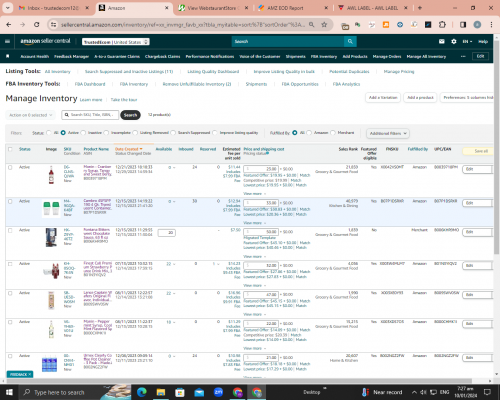Screen dimensions: 500x400
Task: Open the Chrome side panel icon
Action: (x=463, y=25)
